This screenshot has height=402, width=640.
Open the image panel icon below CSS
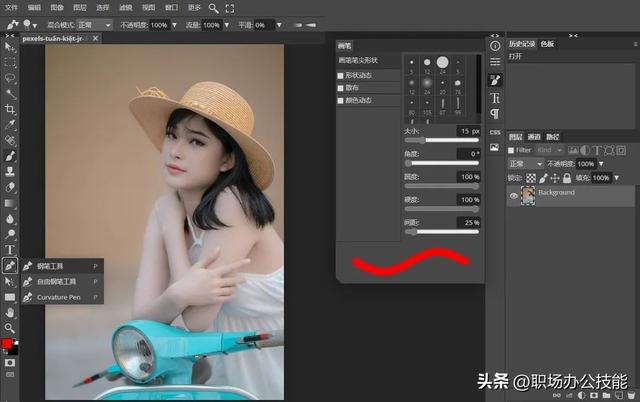[495, 147]
